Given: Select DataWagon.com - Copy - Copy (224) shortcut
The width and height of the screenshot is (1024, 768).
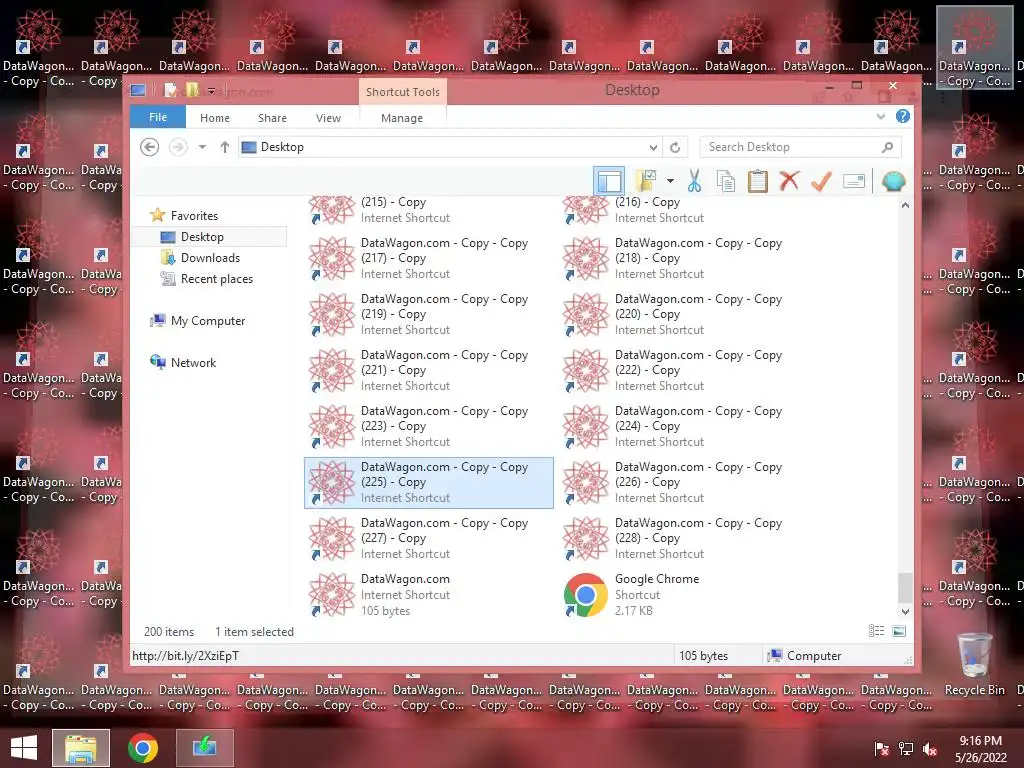Looking at the screenshot, I should 682,427.
